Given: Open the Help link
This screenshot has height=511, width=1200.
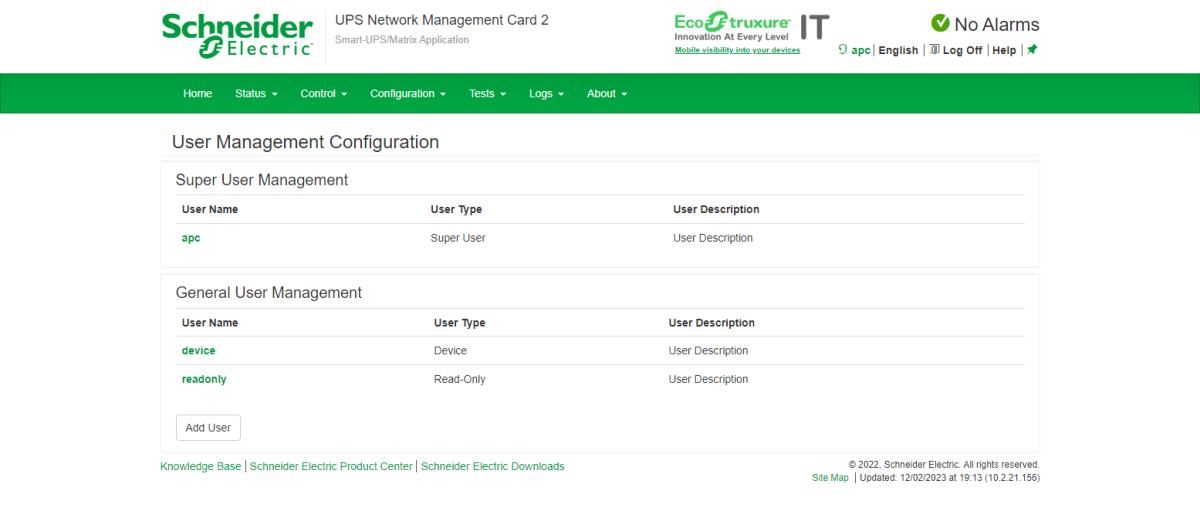Looking at the screenshot, I should 1004,50.
